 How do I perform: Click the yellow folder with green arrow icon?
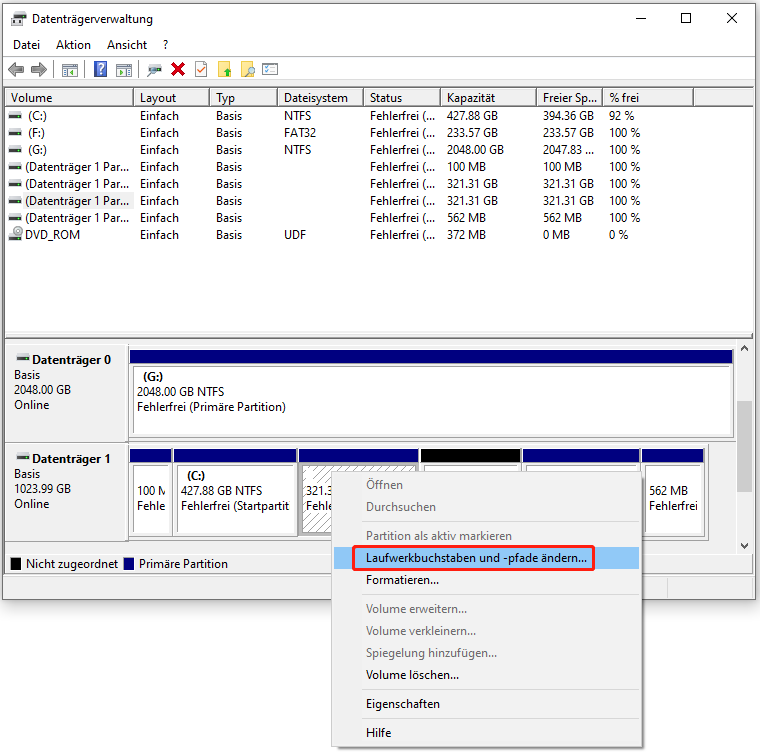pos(225,69)
